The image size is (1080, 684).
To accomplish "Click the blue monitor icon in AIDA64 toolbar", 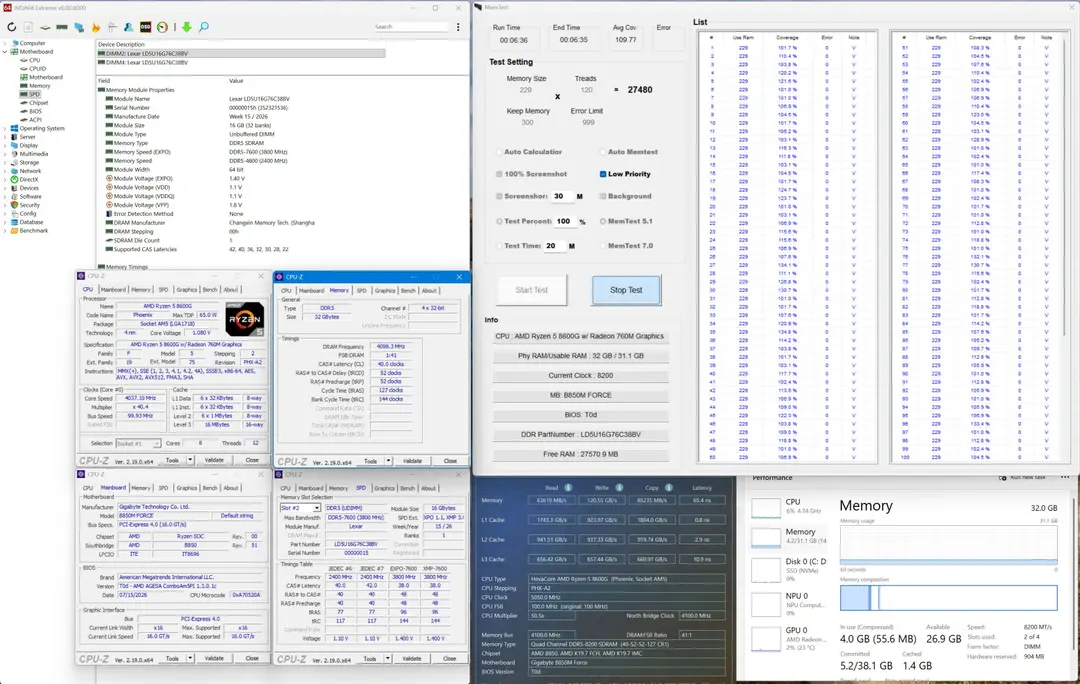I will 79,27.
